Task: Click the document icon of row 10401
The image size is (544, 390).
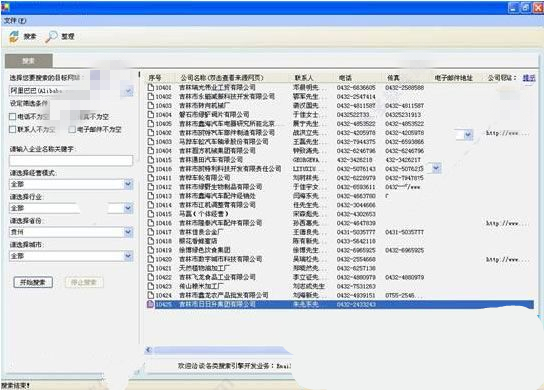Action: 151,87
